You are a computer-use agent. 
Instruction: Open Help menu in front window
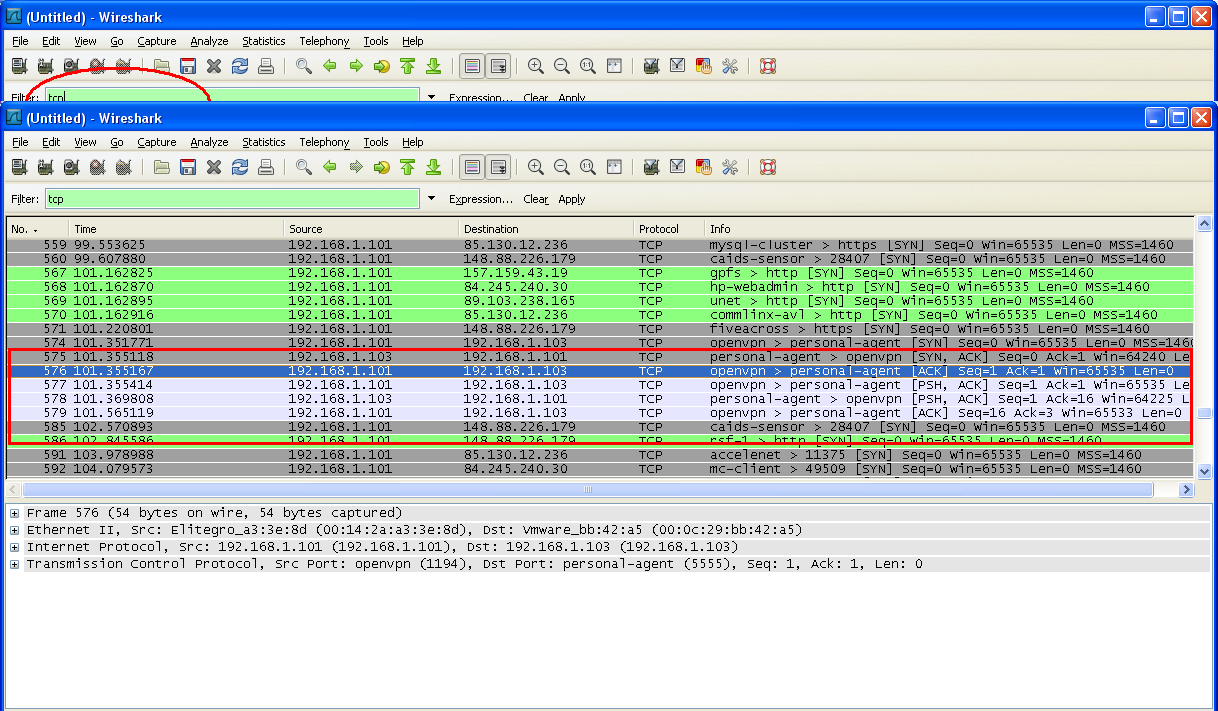(413, 142)
